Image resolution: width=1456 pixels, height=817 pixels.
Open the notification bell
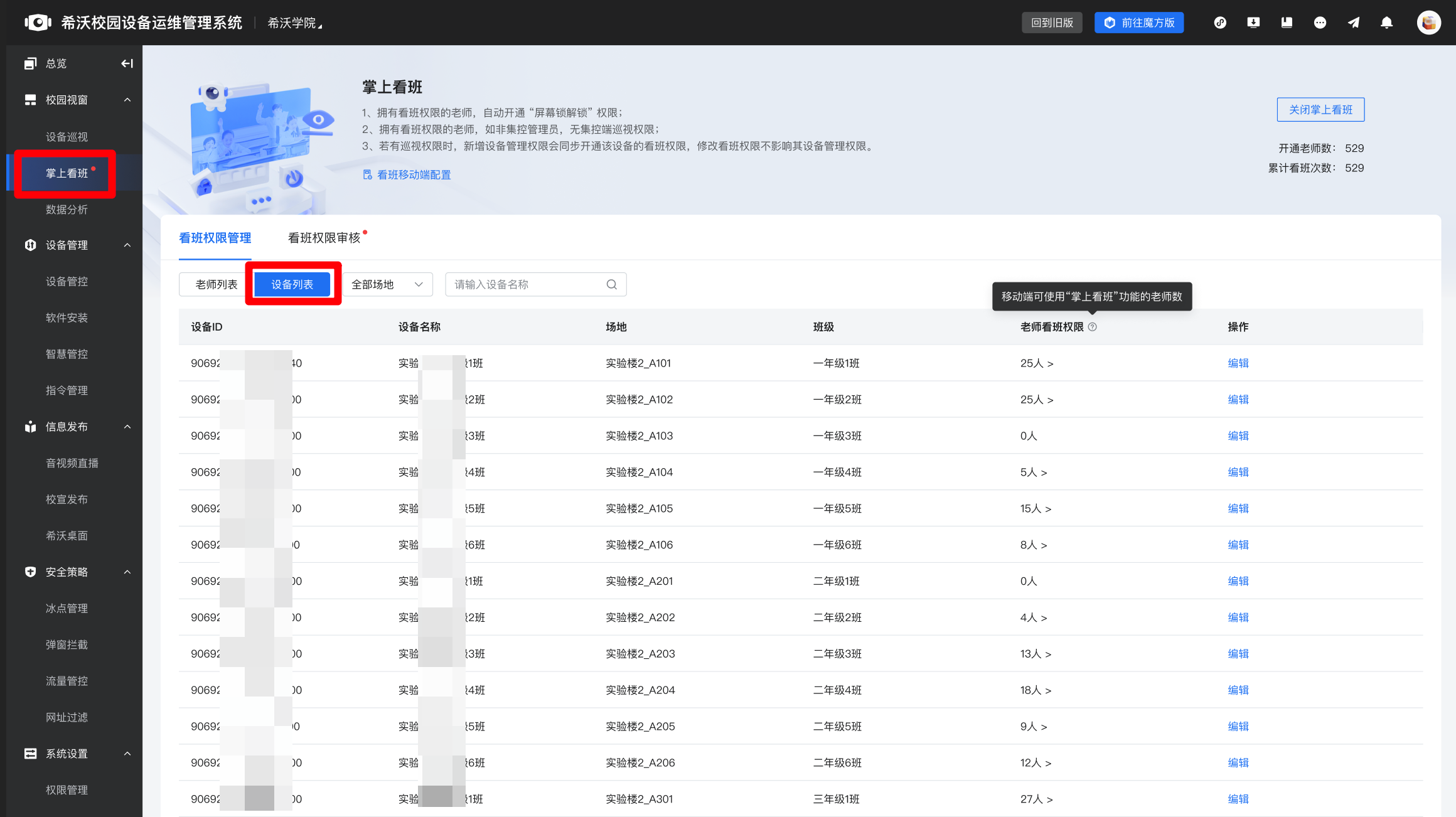[x=1387, y=23]
